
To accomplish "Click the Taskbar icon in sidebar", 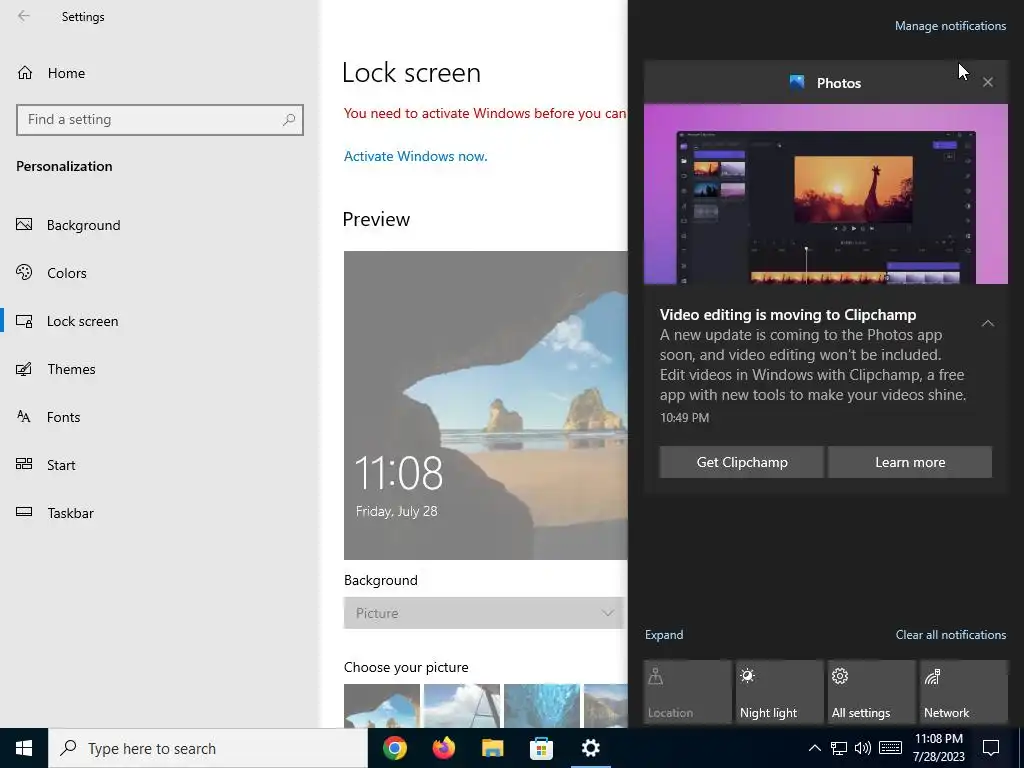I will (24, 512).
